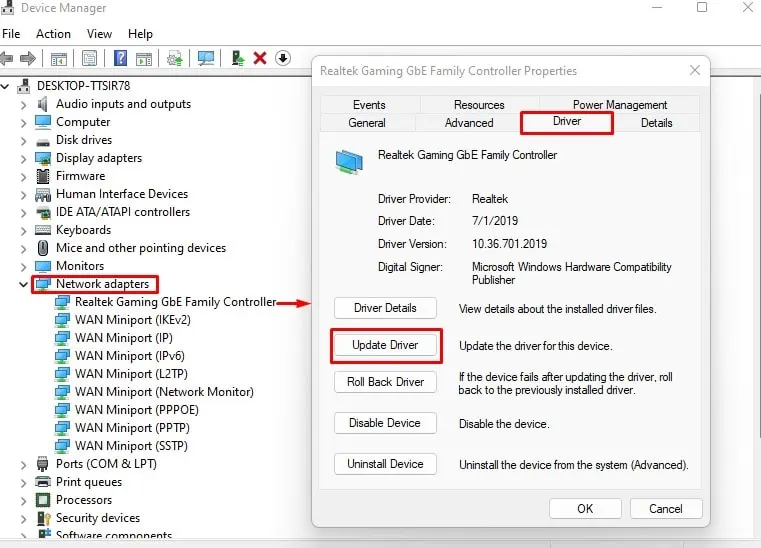Click the Audio inputs and outputs speaker icon
Image resolution: width=761 pixels, height=548 pixels.
tap(43, 104)
